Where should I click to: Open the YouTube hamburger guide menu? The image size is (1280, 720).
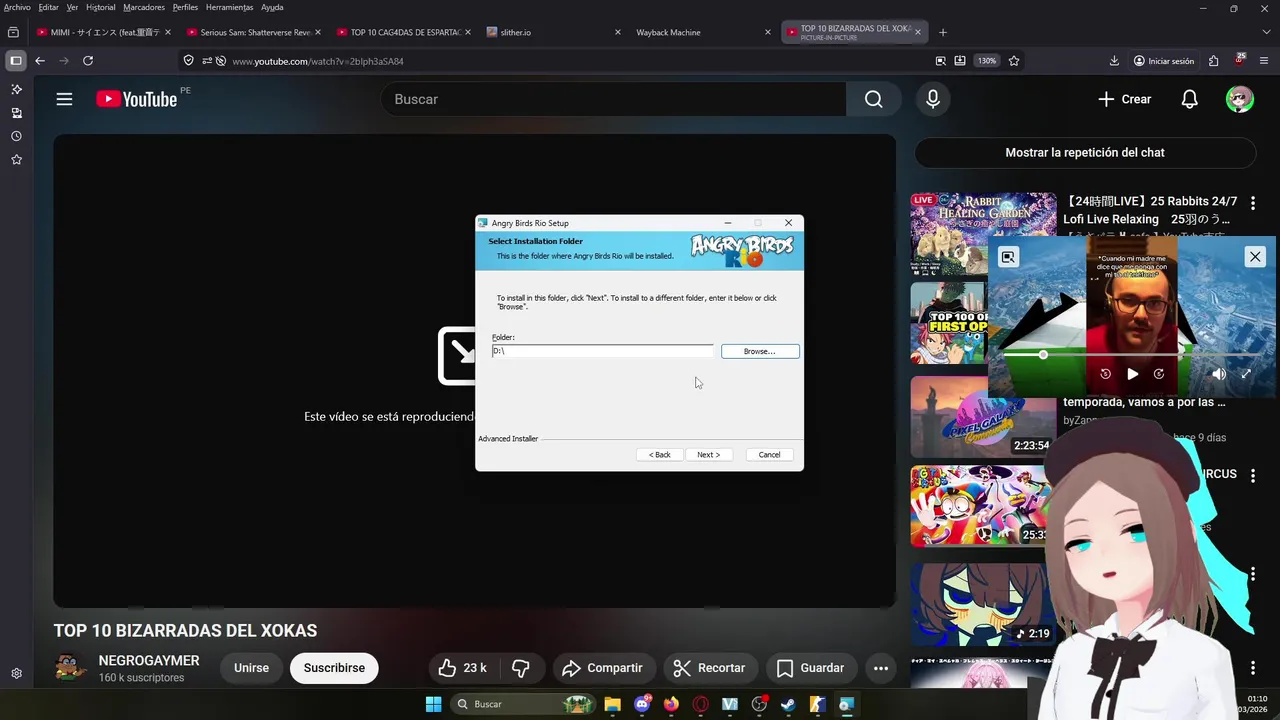pyautogui.click(x=64, y=99)
